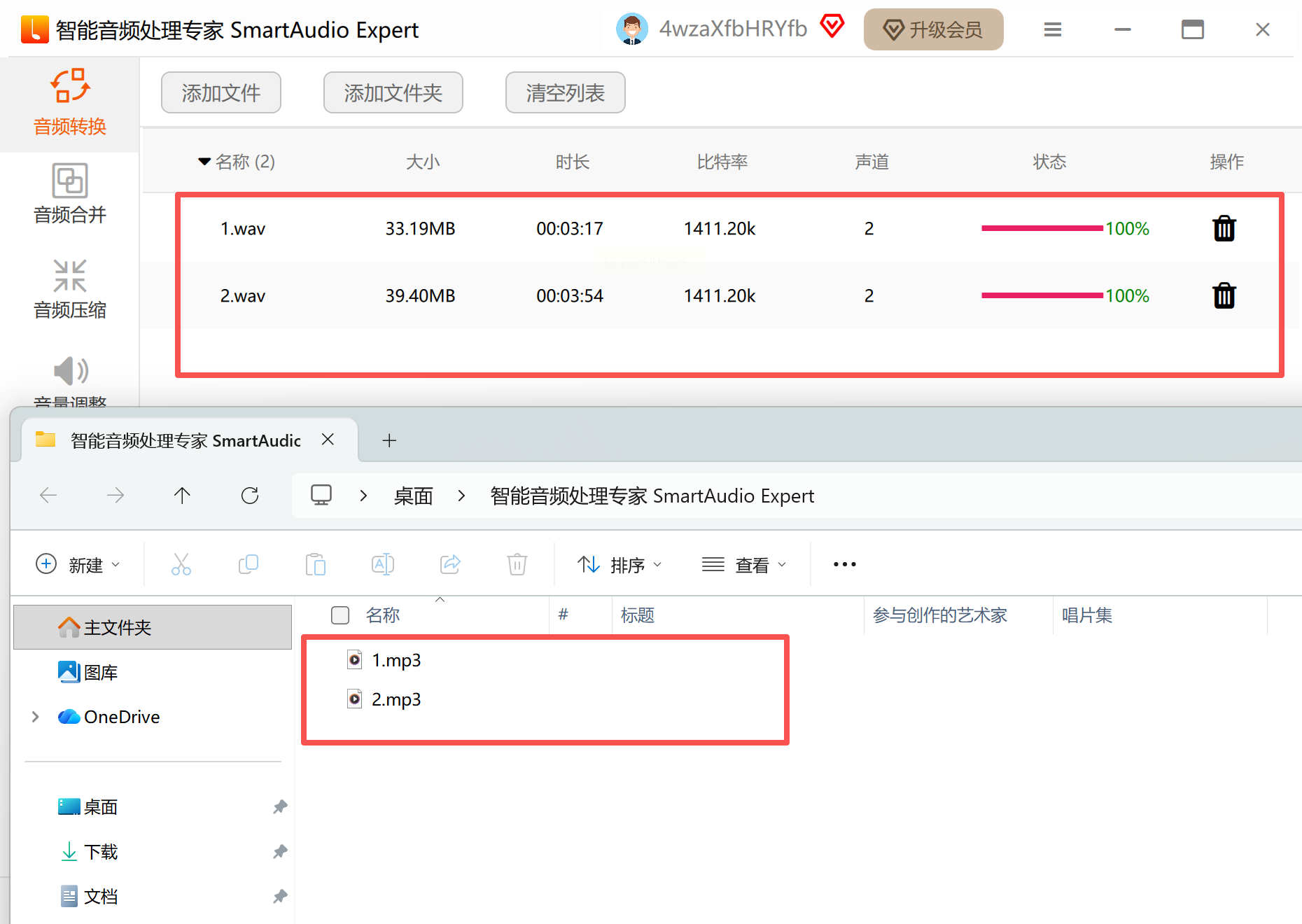Click the SmartAudio Expert app logo
Screen dimensions: 1302x924
[x=34, y=29]
